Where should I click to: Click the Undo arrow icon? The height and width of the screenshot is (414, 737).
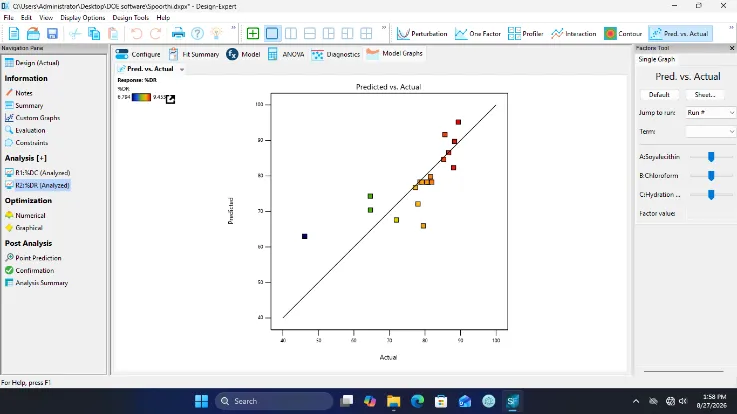tap(136, 33)
